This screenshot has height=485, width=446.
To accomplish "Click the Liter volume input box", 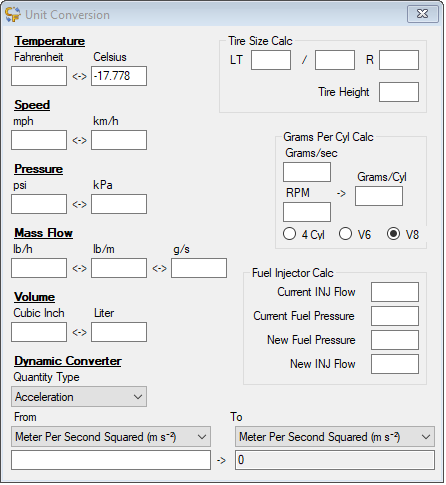I will 119,332.
